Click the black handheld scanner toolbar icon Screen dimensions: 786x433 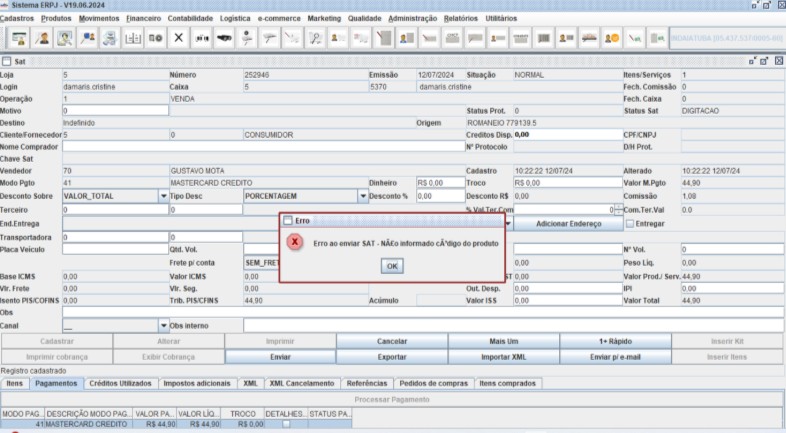tap(224, 38)
